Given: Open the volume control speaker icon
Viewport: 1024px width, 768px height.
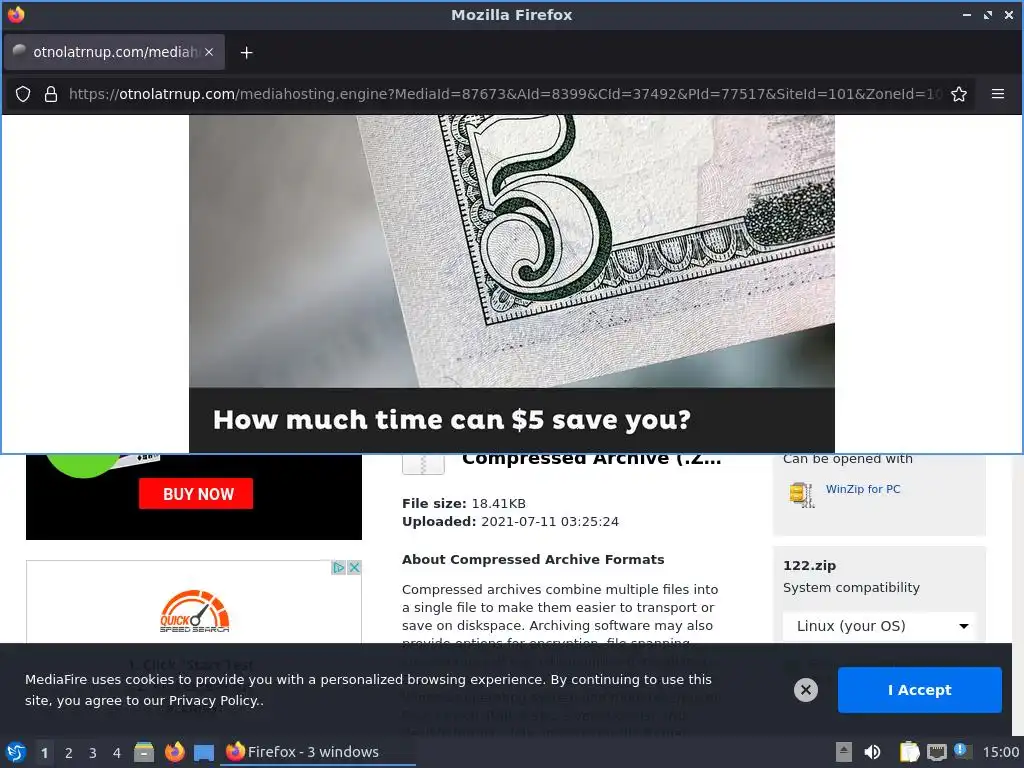Looking at the screenshot, I should [872, 752].
